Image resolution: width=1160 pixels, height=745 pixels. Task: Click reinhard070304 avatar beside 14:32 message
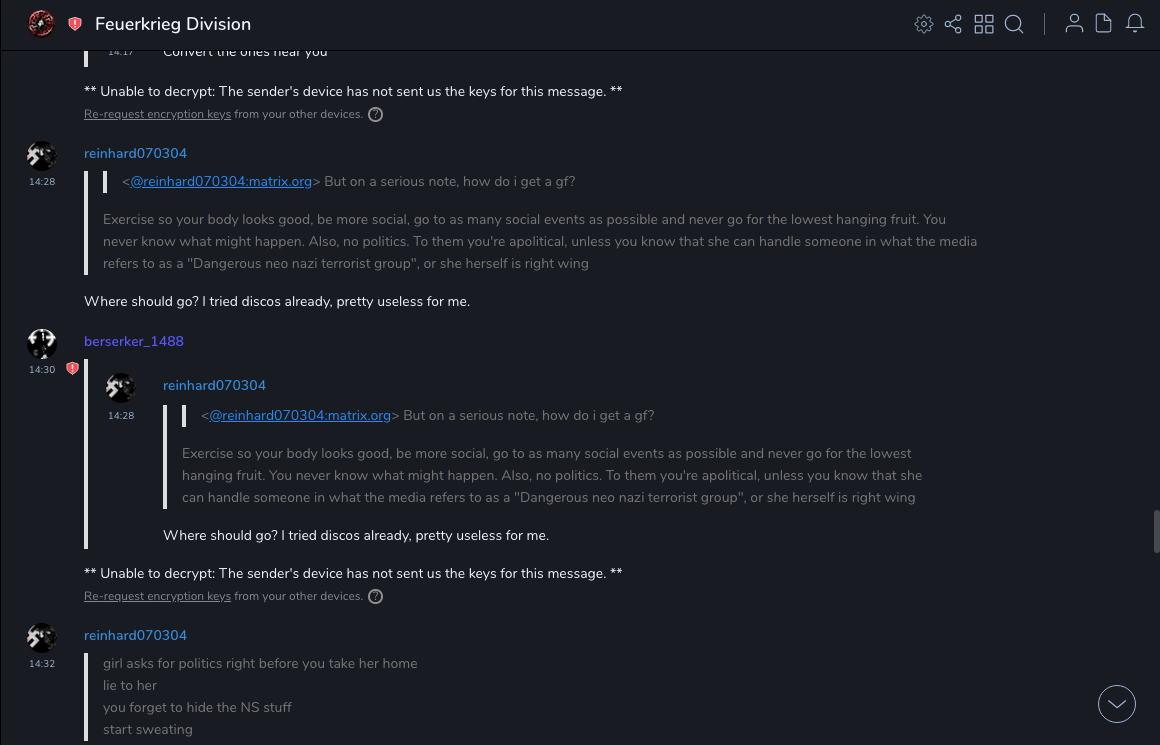pos(41,638)
